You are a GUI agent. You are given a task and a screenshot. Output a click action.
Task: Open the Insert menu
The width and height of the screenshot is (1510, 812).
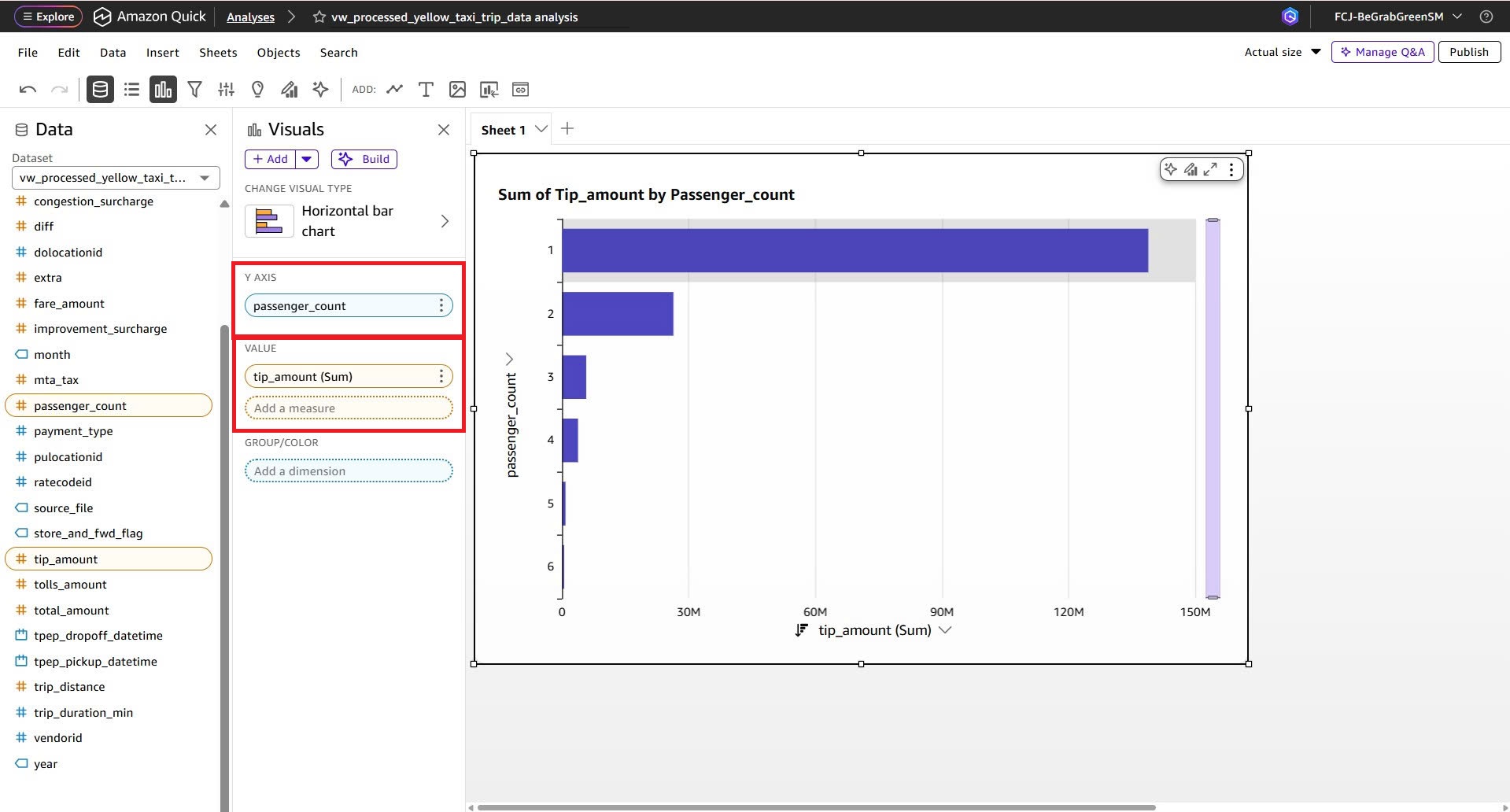pos(163,53)
